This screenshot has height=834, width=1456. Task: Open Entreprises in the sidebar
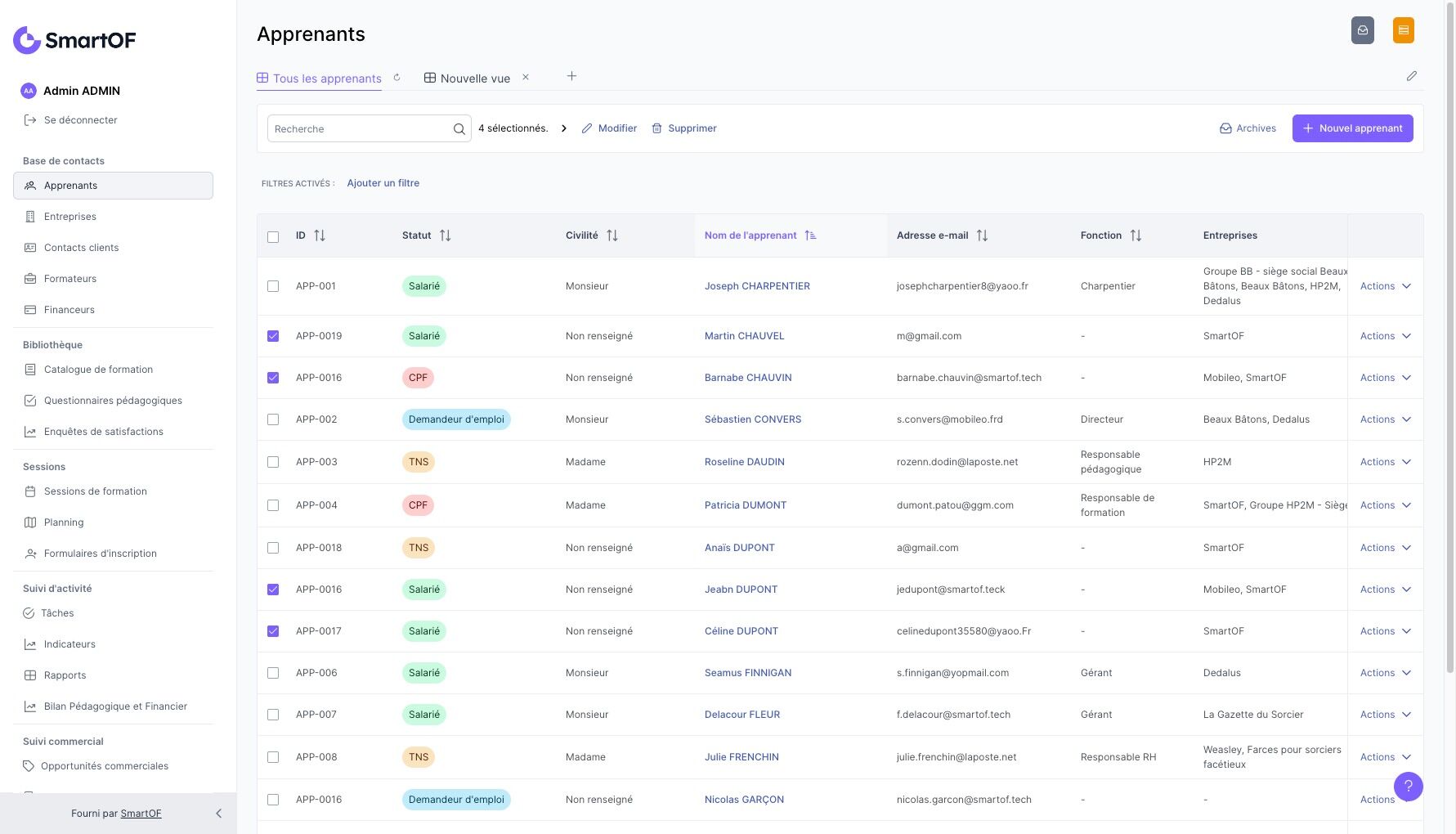pyautogui.click(x=70, y=217)
